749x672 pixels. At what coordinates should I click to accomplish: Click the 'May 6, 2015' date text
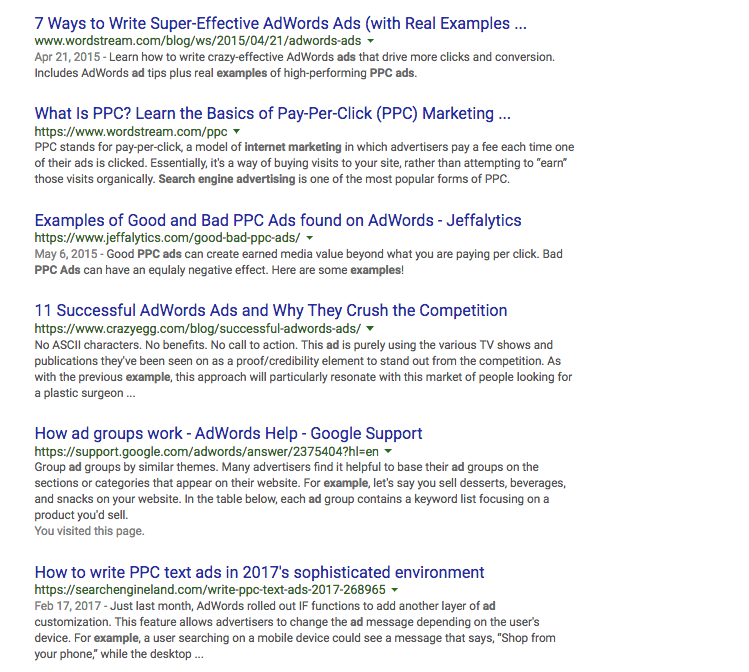[66, 254]
